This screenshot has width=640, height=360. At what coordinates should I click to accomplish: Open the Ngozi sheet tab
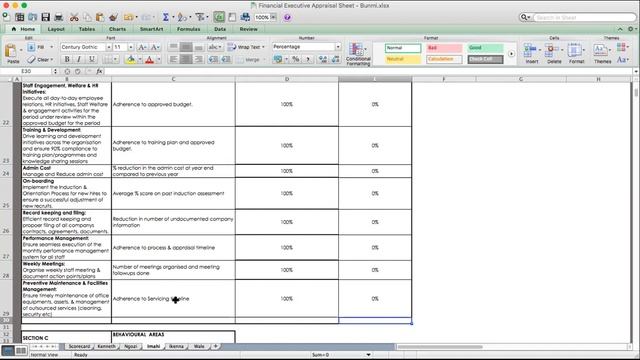pyautogui.click(x=131, y=347)
